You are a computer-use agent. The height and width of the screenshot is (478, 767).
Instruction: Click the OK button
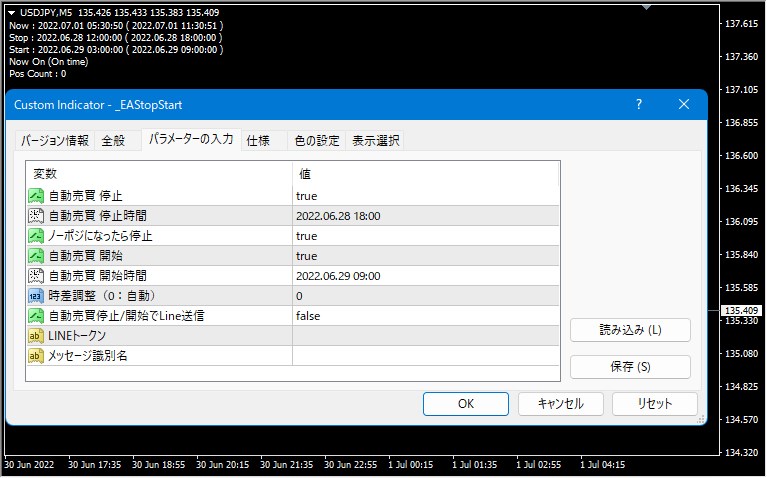466,404
